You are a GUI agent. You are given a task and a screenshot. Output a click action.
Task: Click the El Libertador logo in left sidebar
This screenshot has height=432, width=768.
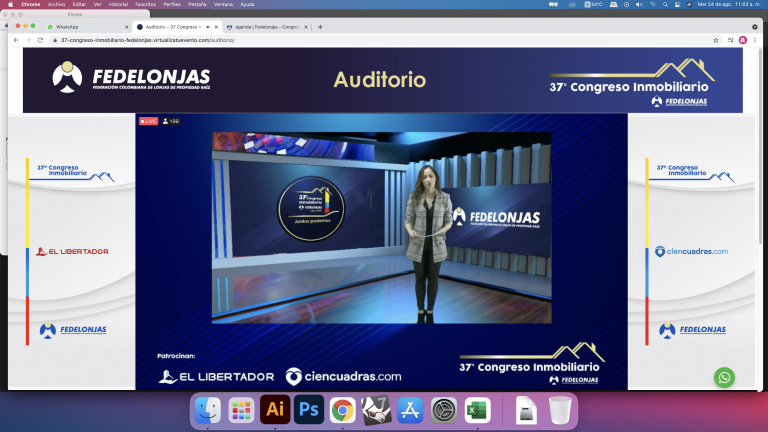(72, 252)
